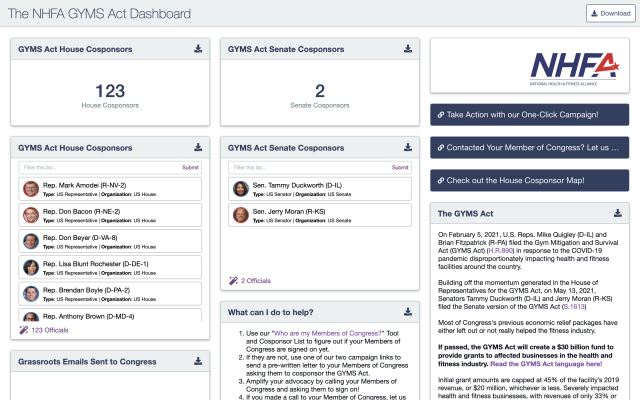This screenshot has height=400, width=640.
Task: Open Read the GYMS Act language here link
Action: click(546, 364)
